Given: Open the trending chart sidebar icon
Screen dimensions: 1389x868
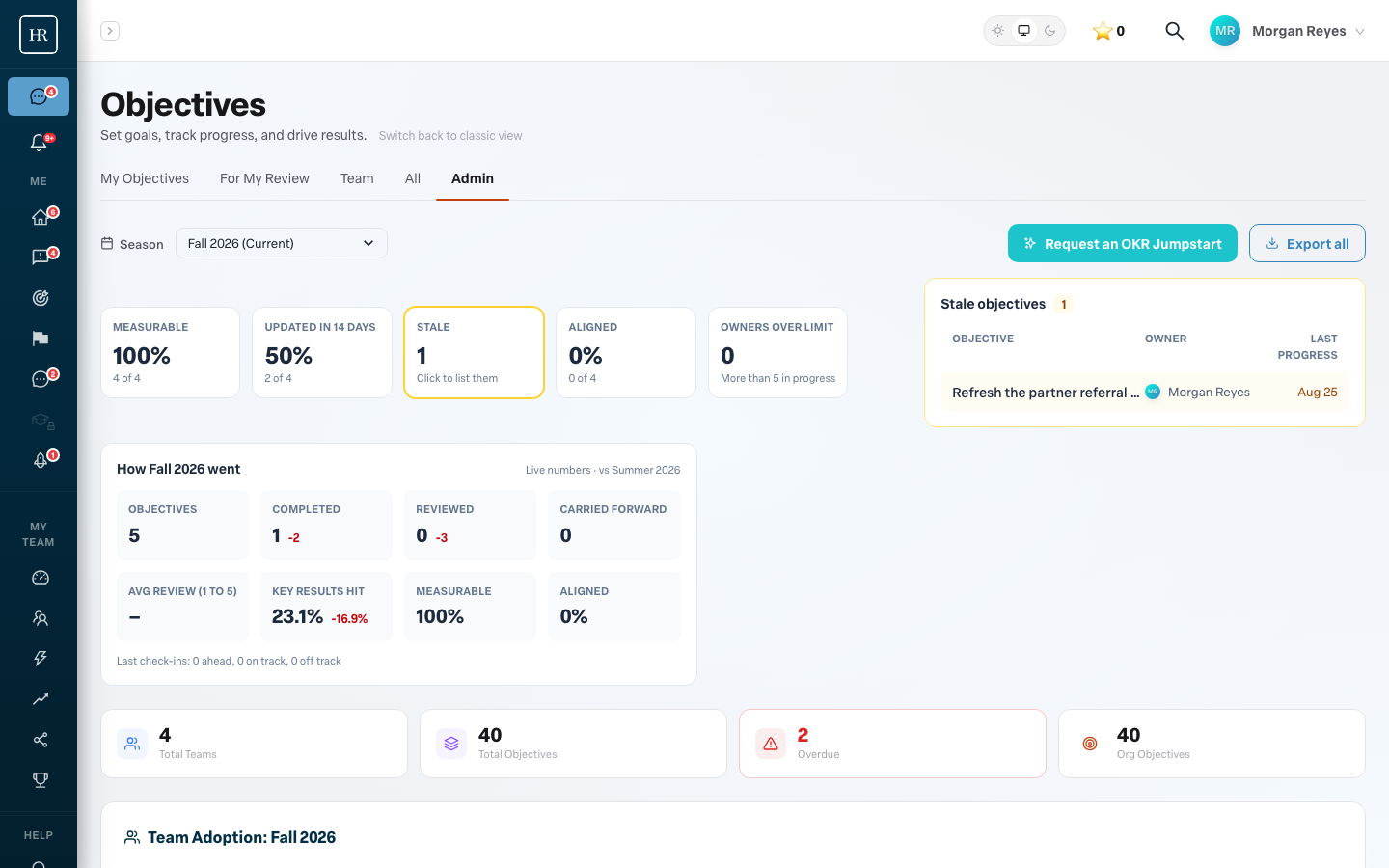Looking at the screenshot, I should click(40, 699).
